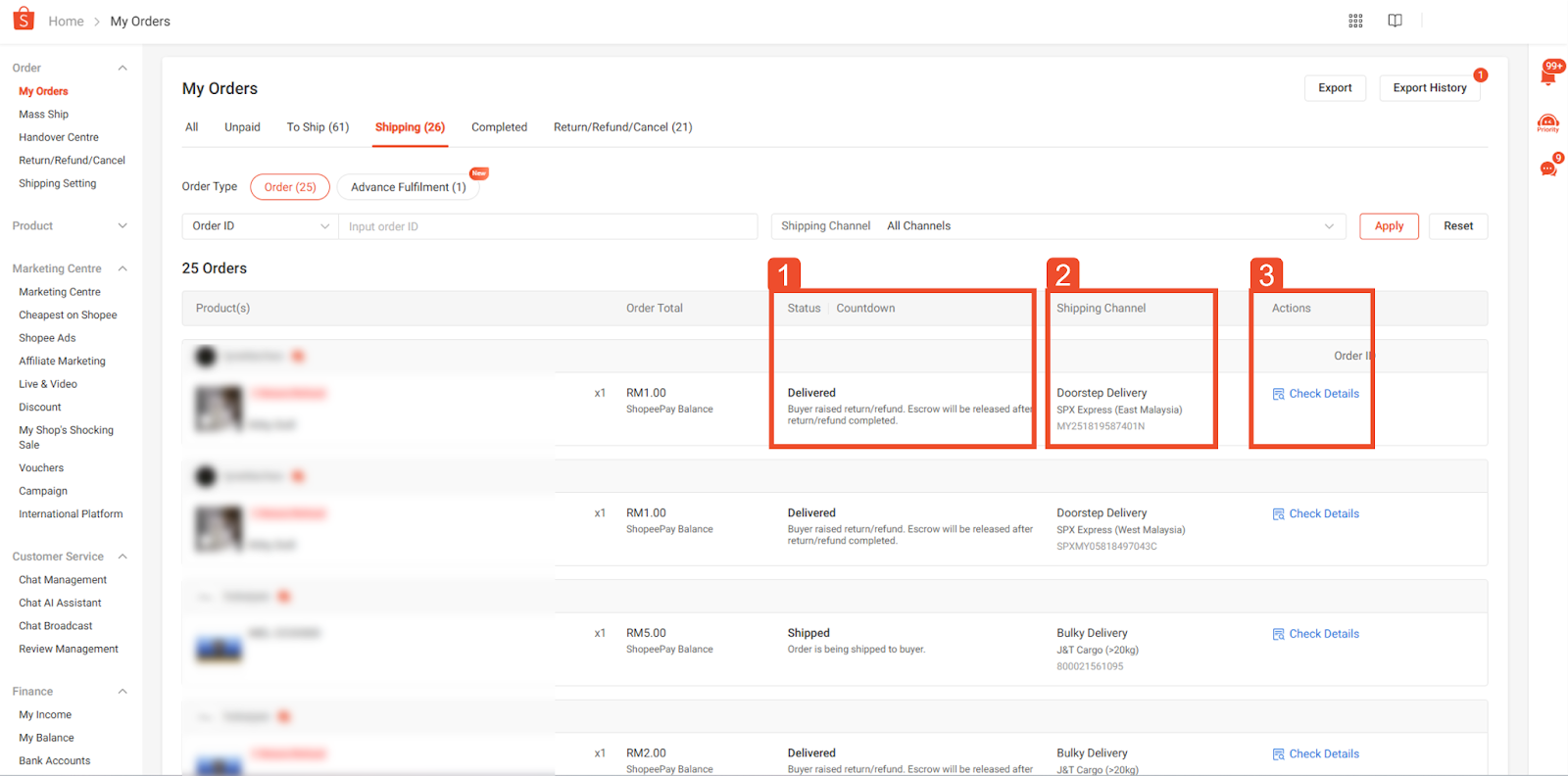Select the Advance Fulfilment (1) filter
Screen dimensions: 1568x776
(x=408, y=187)
